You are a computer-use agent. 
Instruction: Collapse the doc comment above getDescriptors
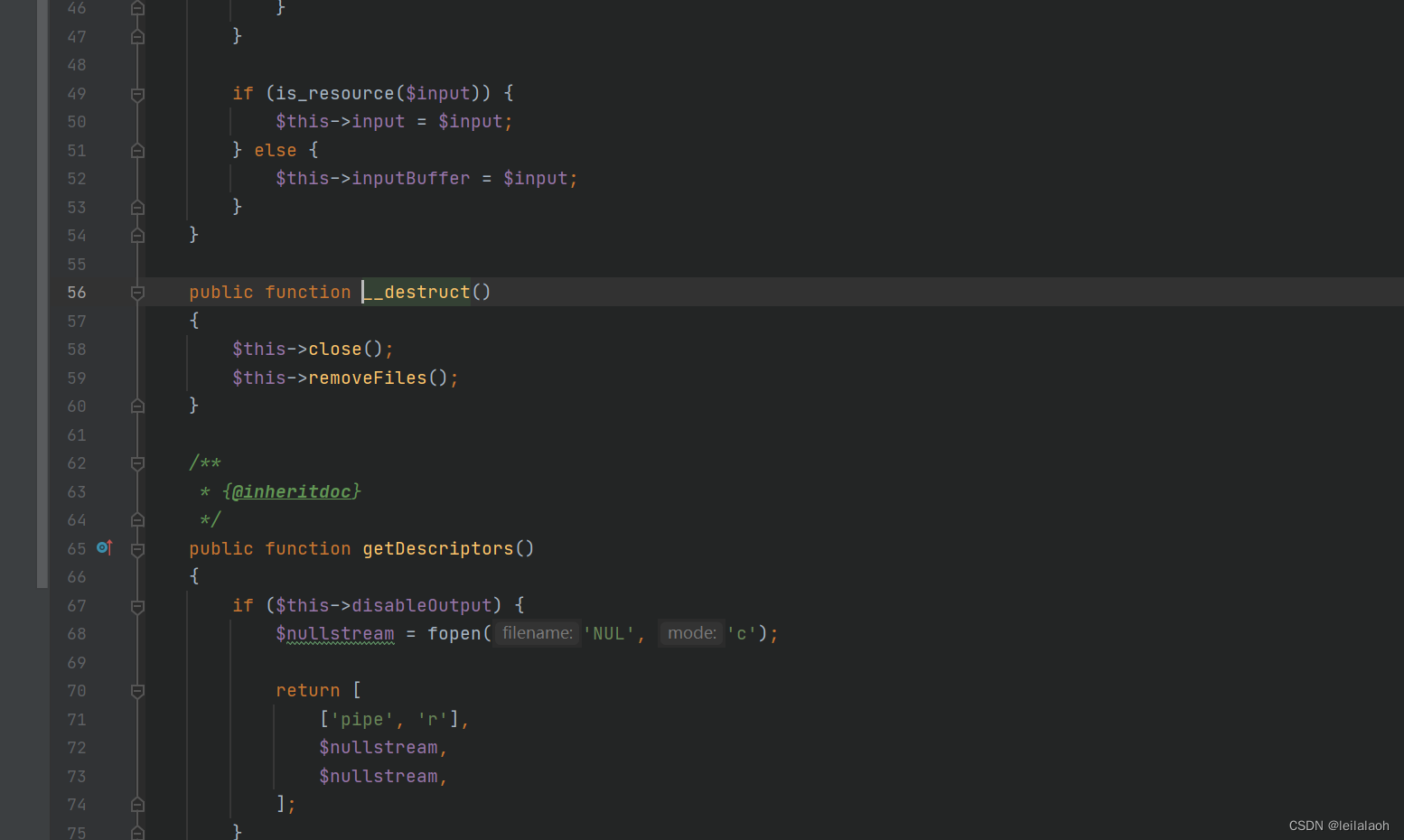click(x=137, y=462)
